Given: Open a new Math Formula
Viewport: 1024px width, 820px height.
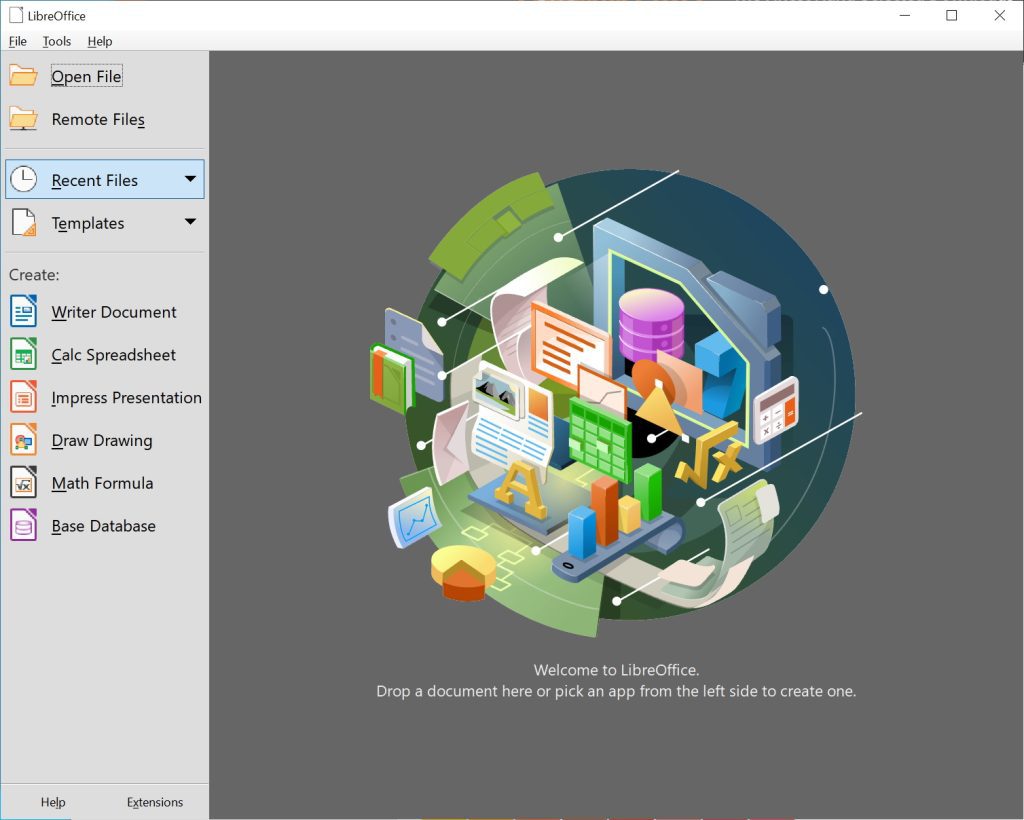Looking at the screenshot, I should 103,483.
